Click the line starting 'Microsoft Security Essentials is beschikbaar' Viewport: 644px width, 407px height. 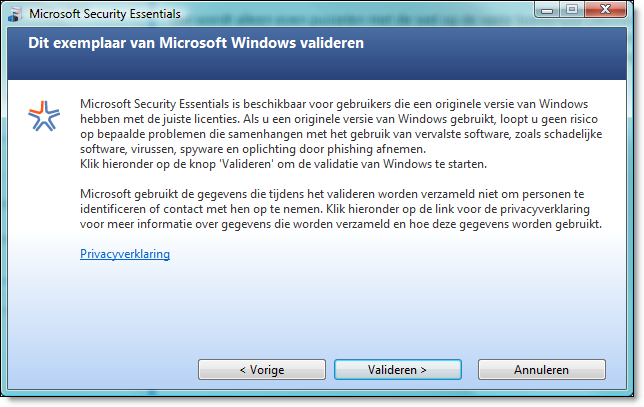coord(334,104)
